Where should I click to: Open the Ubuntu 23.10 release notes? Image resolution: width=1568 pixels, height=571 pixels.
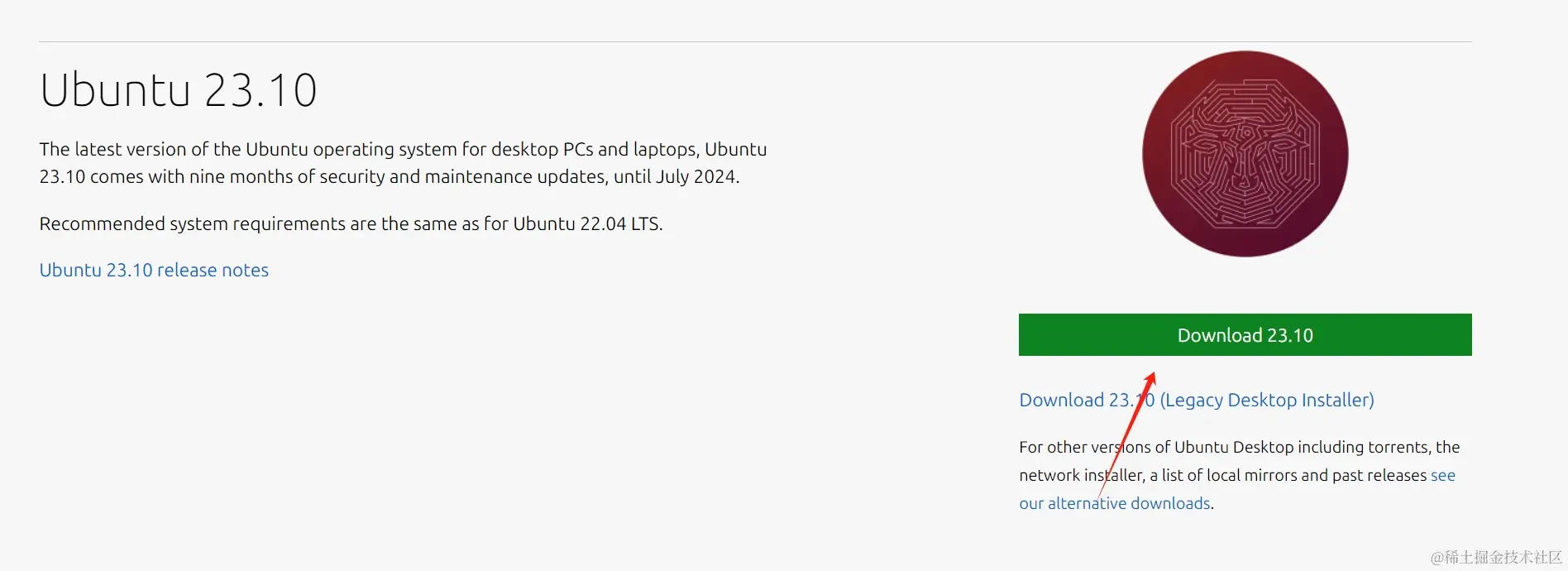[154, 271]
